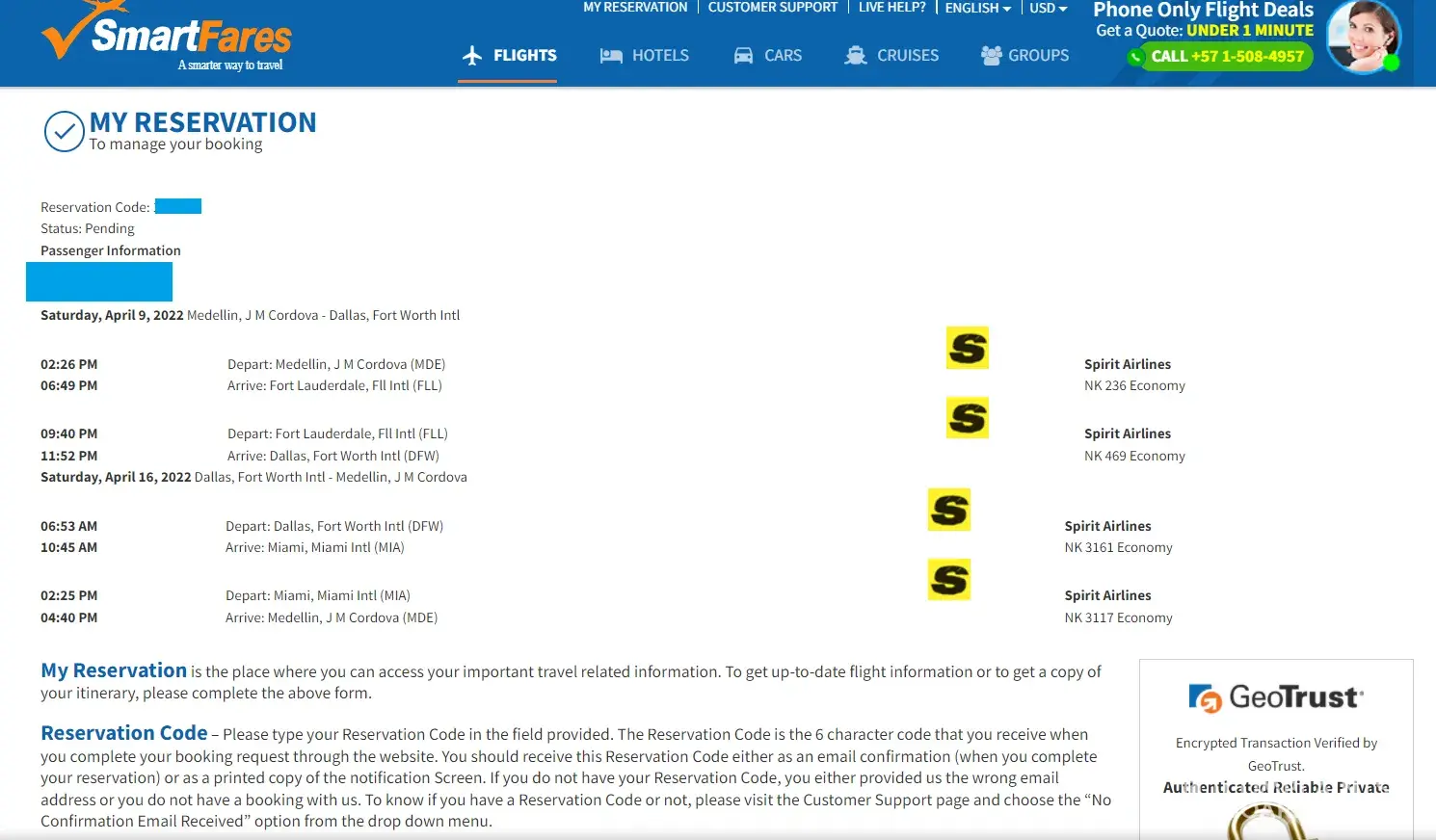The width and height of the screenshot is (1436, 840).
Task: Click the SmartFares logo
Action: tap(166, 37)
